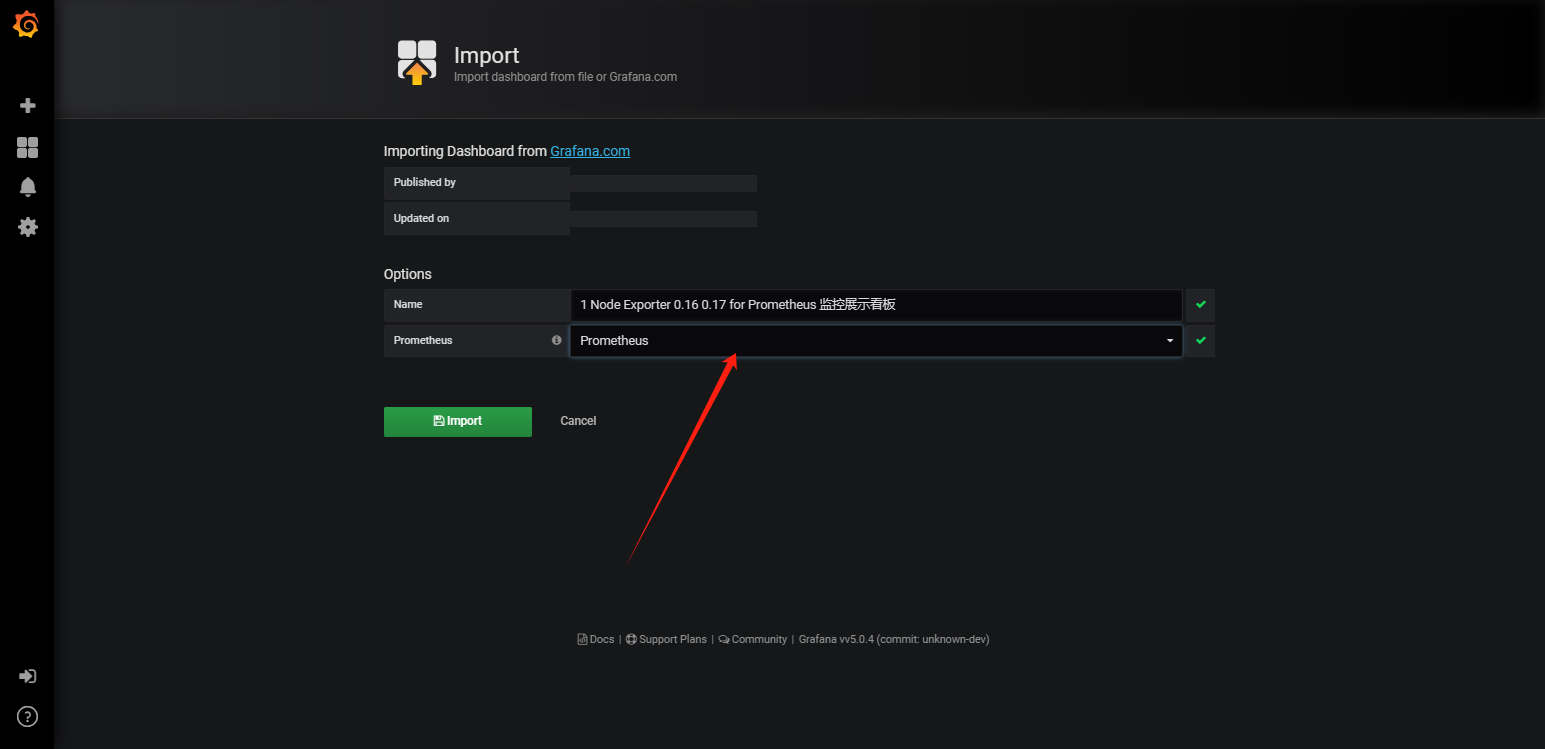Click the dropdown caret arrow of Prometheus select
Screen dimensions: 1545x749
point(1170,341)
